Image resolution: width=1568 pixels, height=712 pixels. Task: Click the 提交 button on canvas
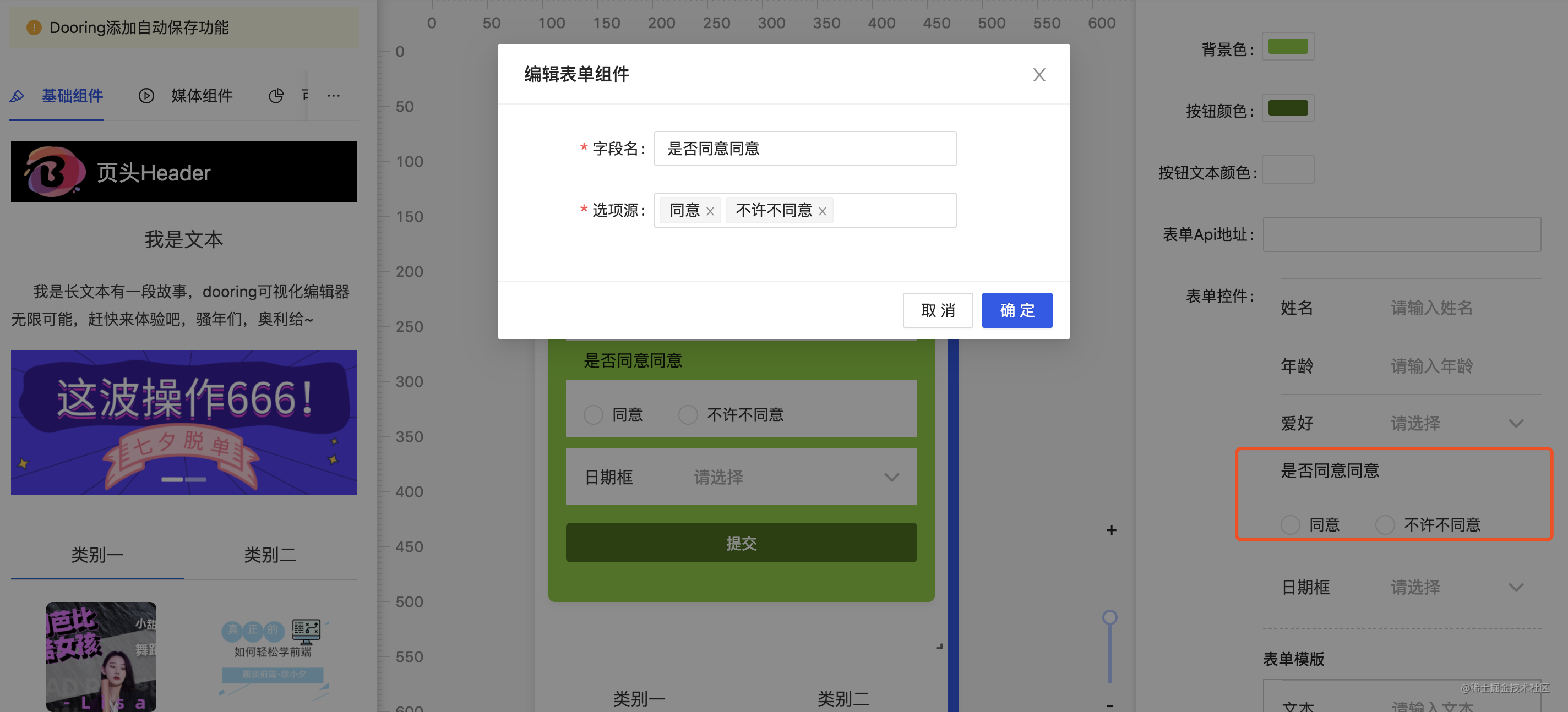(x=741, y=543)
